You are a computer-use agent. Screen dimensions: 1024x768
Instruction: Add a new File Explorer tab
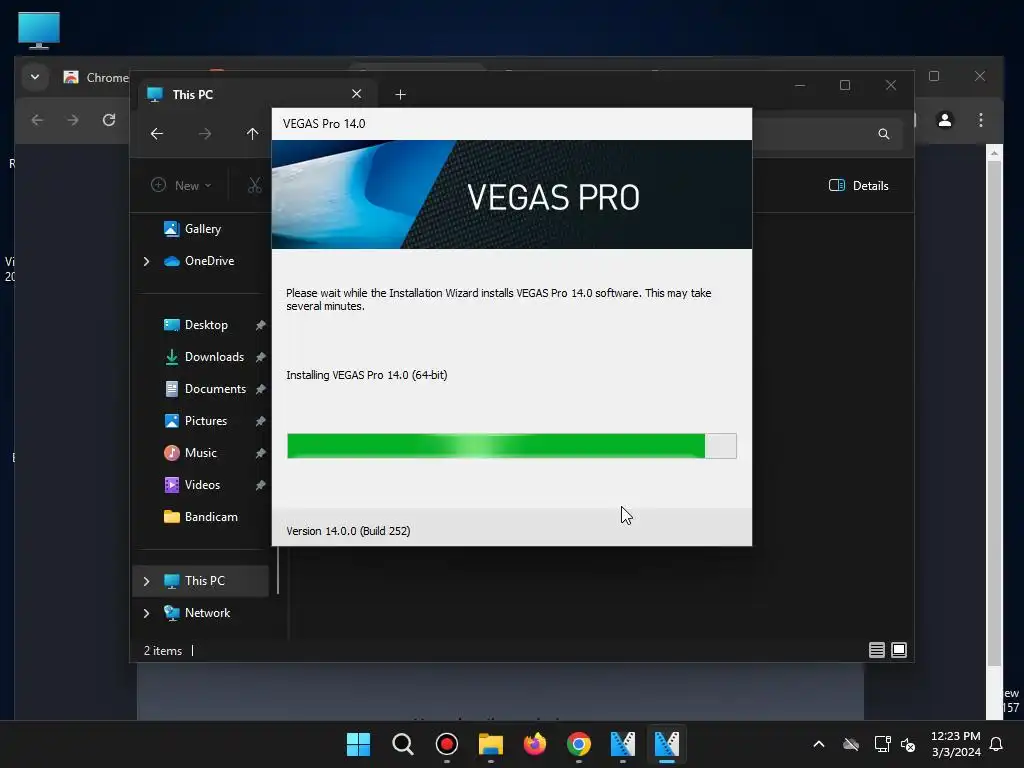[400, 95]
